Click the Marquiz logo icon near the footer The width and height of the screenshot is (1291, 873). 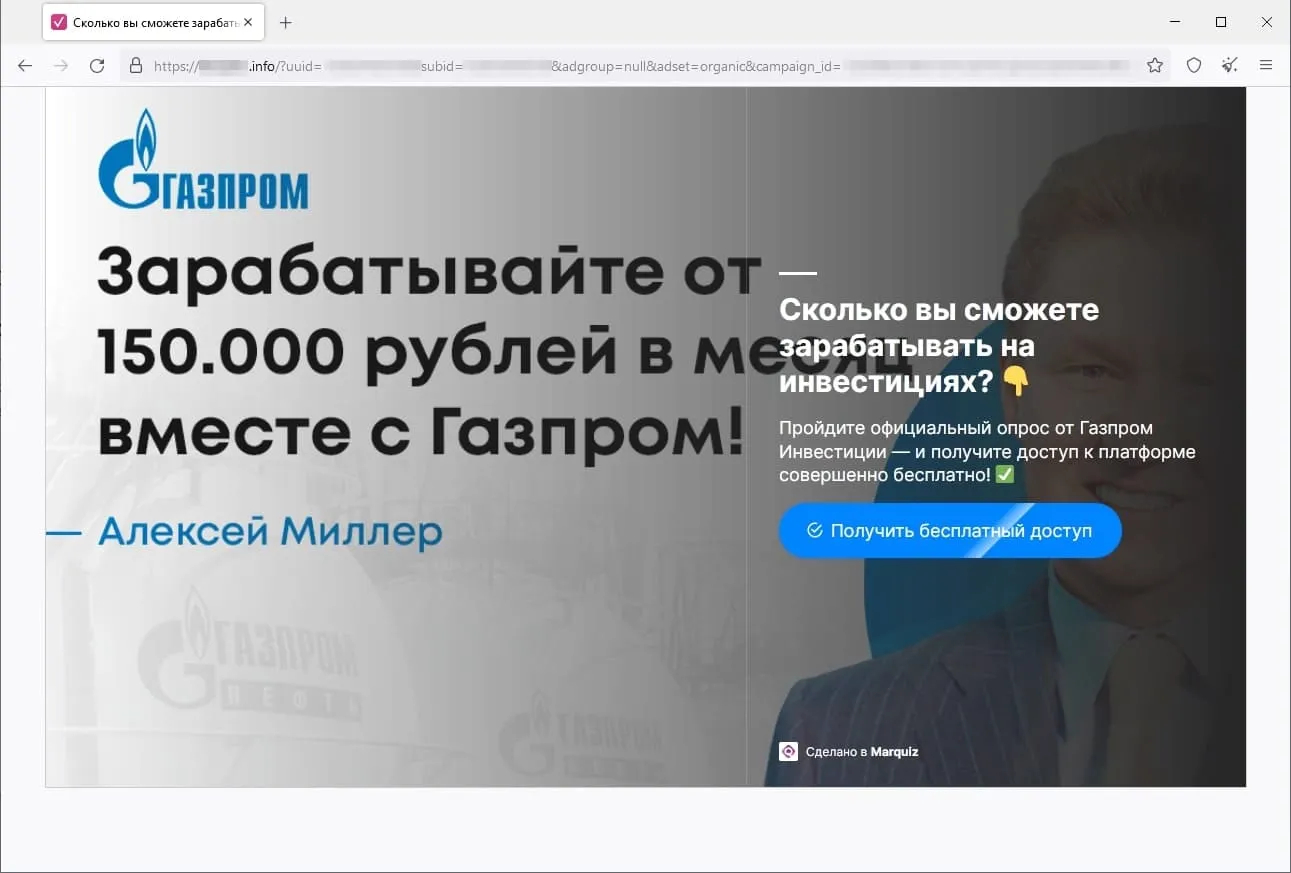790,751
